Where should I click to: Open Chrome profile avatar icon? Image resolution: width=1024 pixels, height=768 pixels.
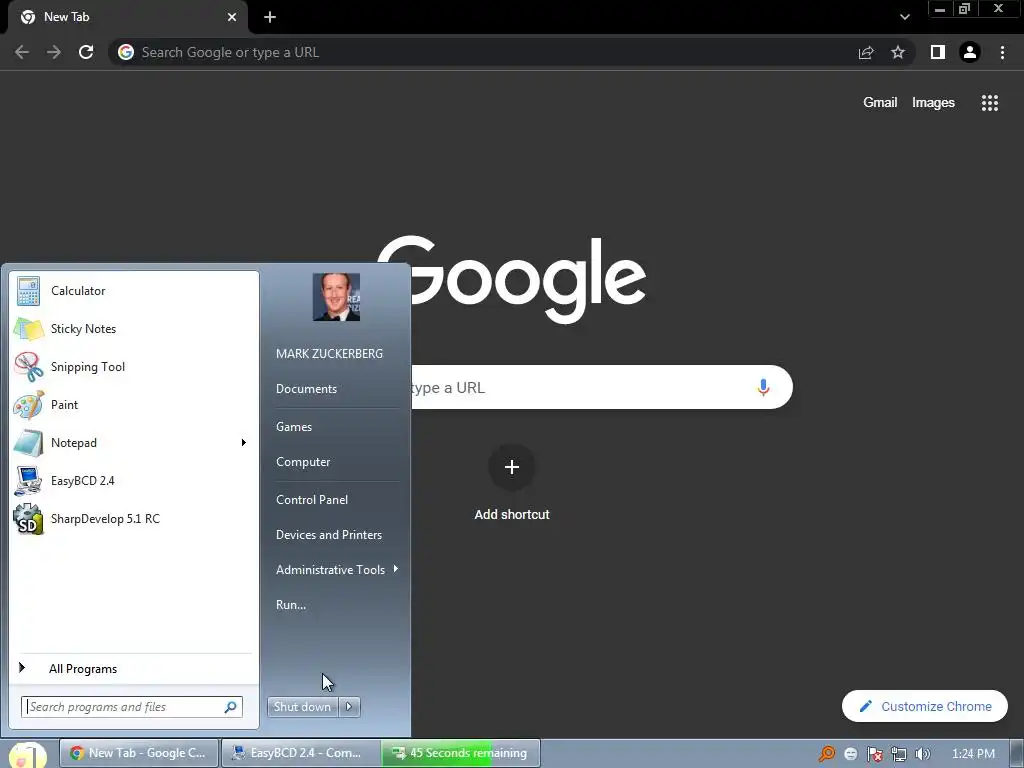(970, 52)
